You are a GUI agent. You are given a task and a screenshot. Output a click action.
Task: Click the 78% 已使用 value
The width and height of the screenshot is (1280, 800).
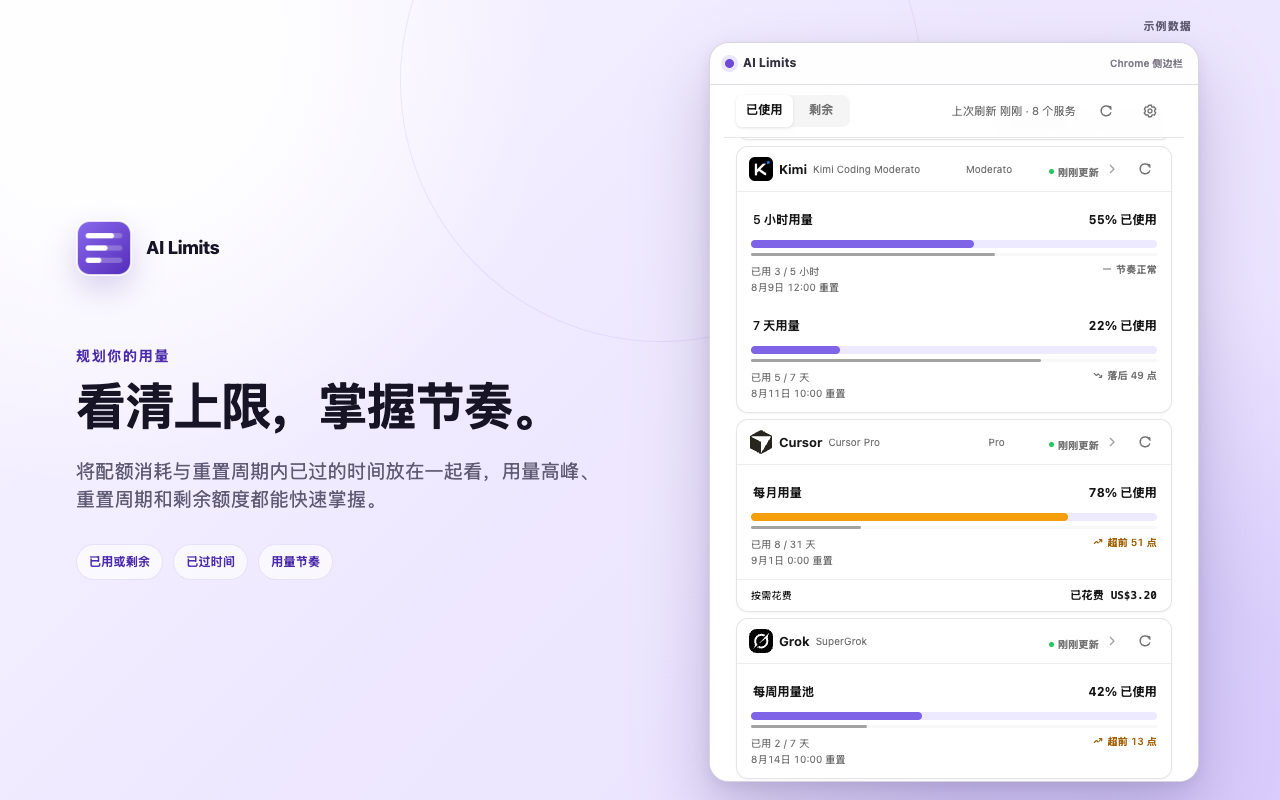click(x=1123, y=493)
